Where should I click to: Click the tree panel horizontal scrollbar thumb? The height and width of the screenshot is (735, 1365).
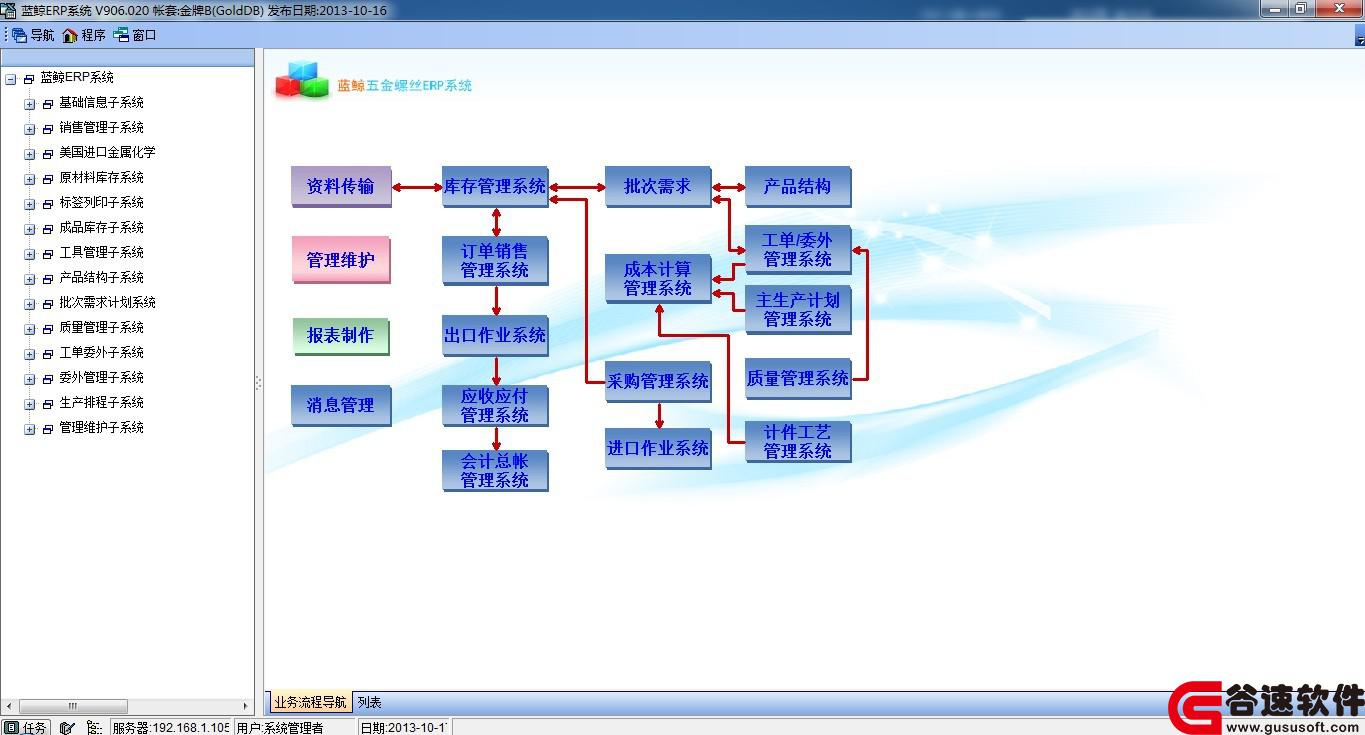pos(73,706)
